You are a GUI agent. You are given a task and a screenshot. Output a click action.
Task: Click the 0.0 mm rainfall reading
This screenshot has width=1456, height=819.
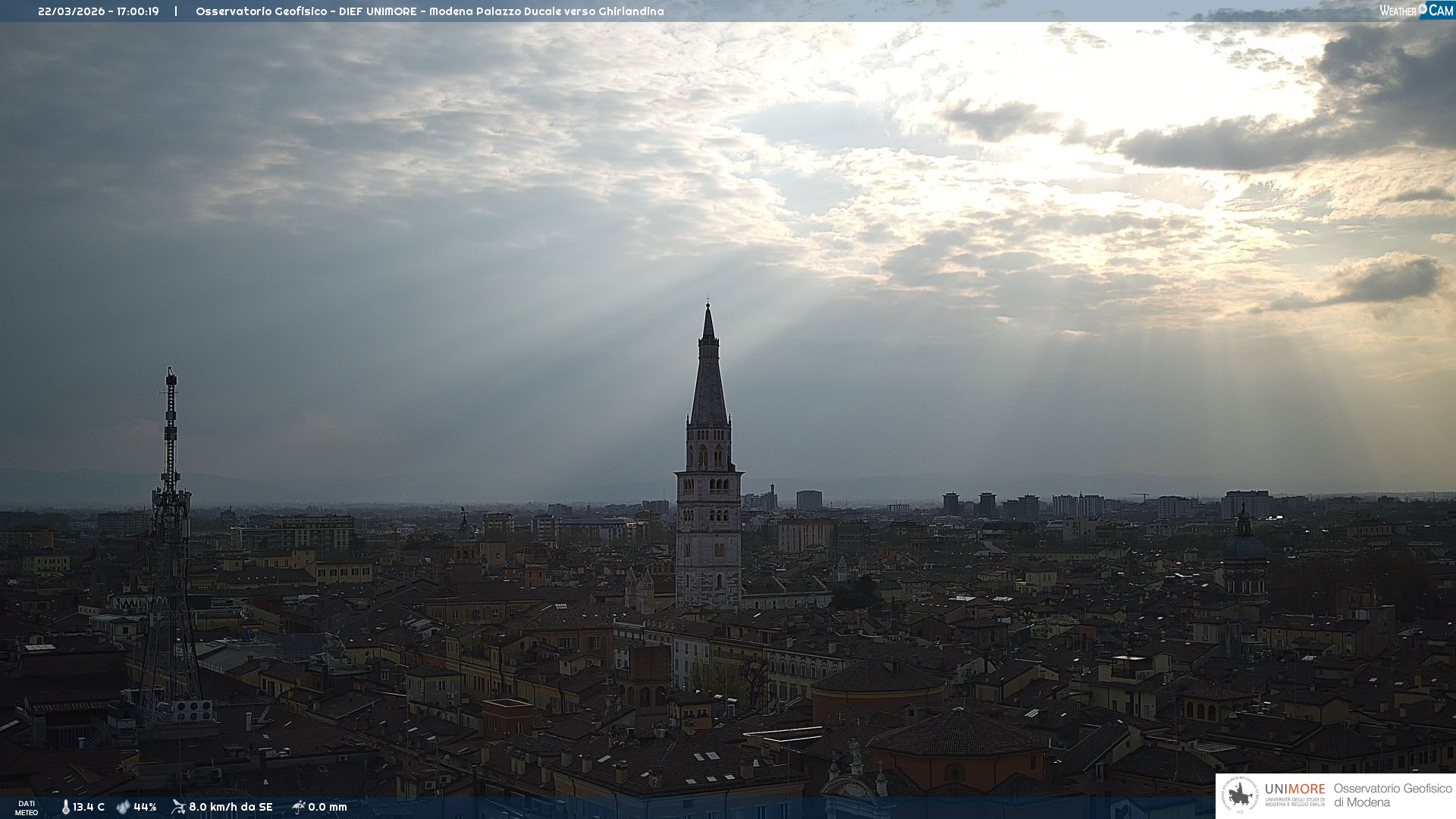328,808
